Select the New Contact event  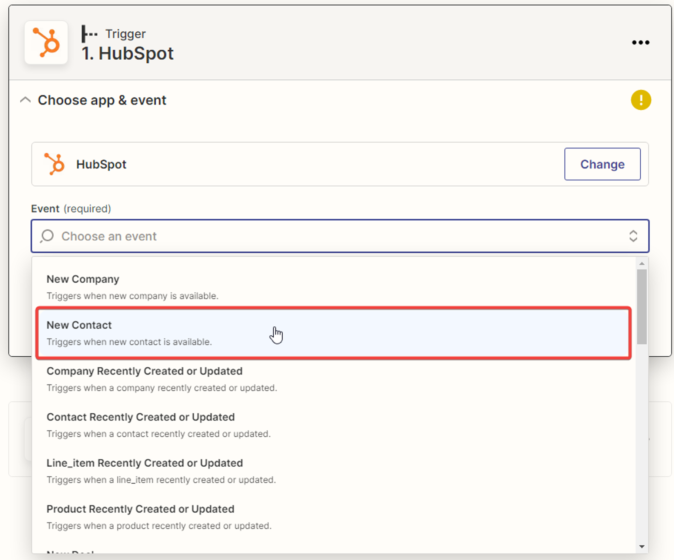(334, 333)
